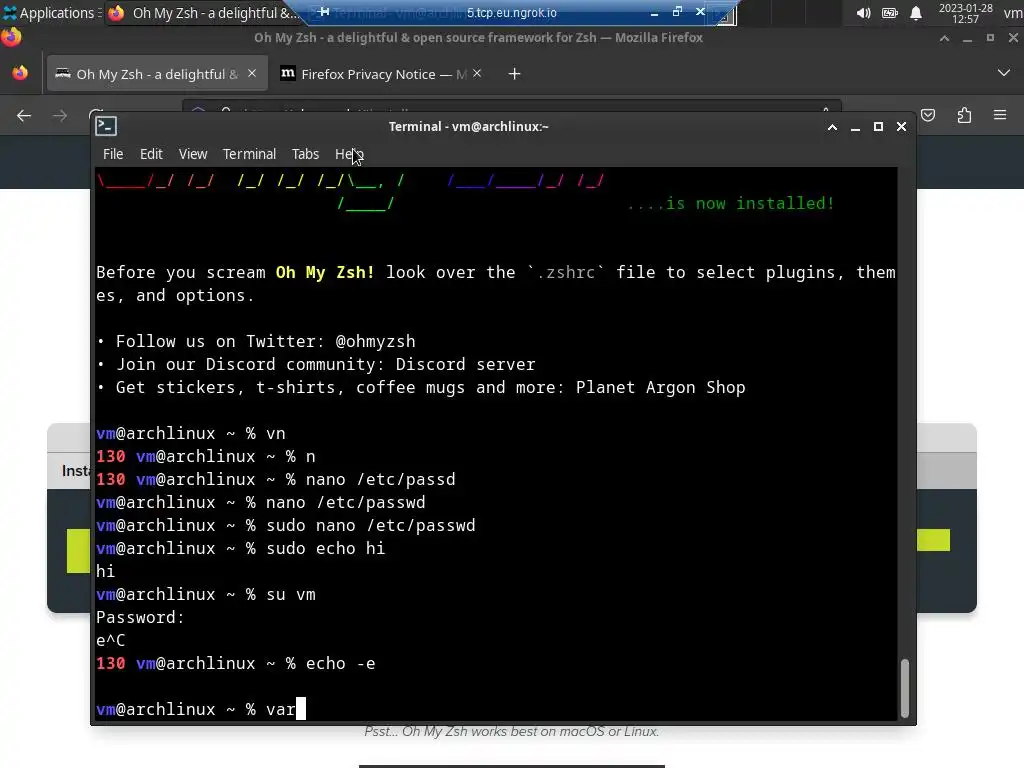Click the Save to Pocket icon
The width and height of the screenshot is (1024, 768).
(928, 116)
